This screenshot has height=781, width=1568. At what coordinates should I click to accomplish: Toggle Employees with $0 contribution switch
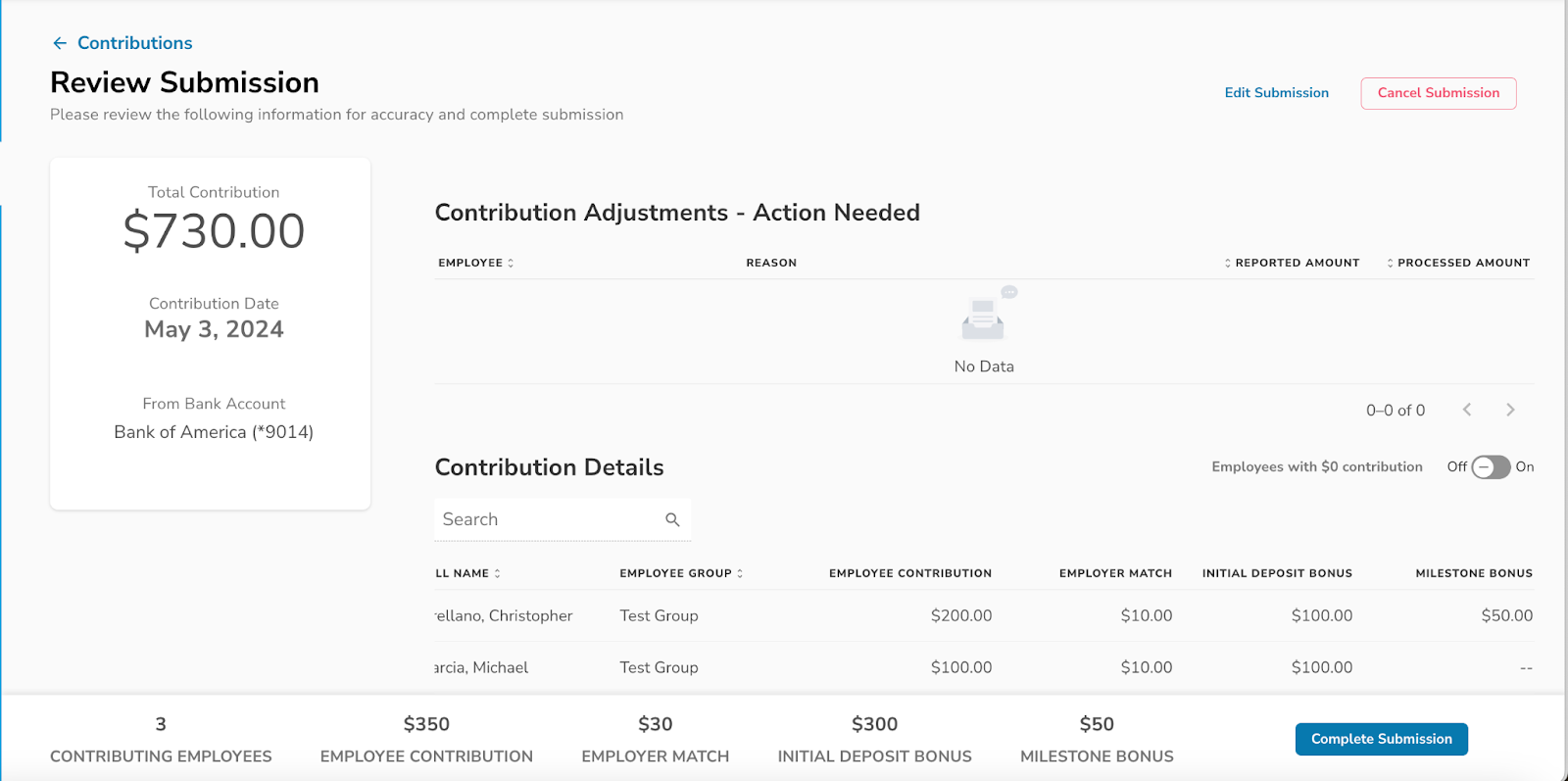point(1491,467)
